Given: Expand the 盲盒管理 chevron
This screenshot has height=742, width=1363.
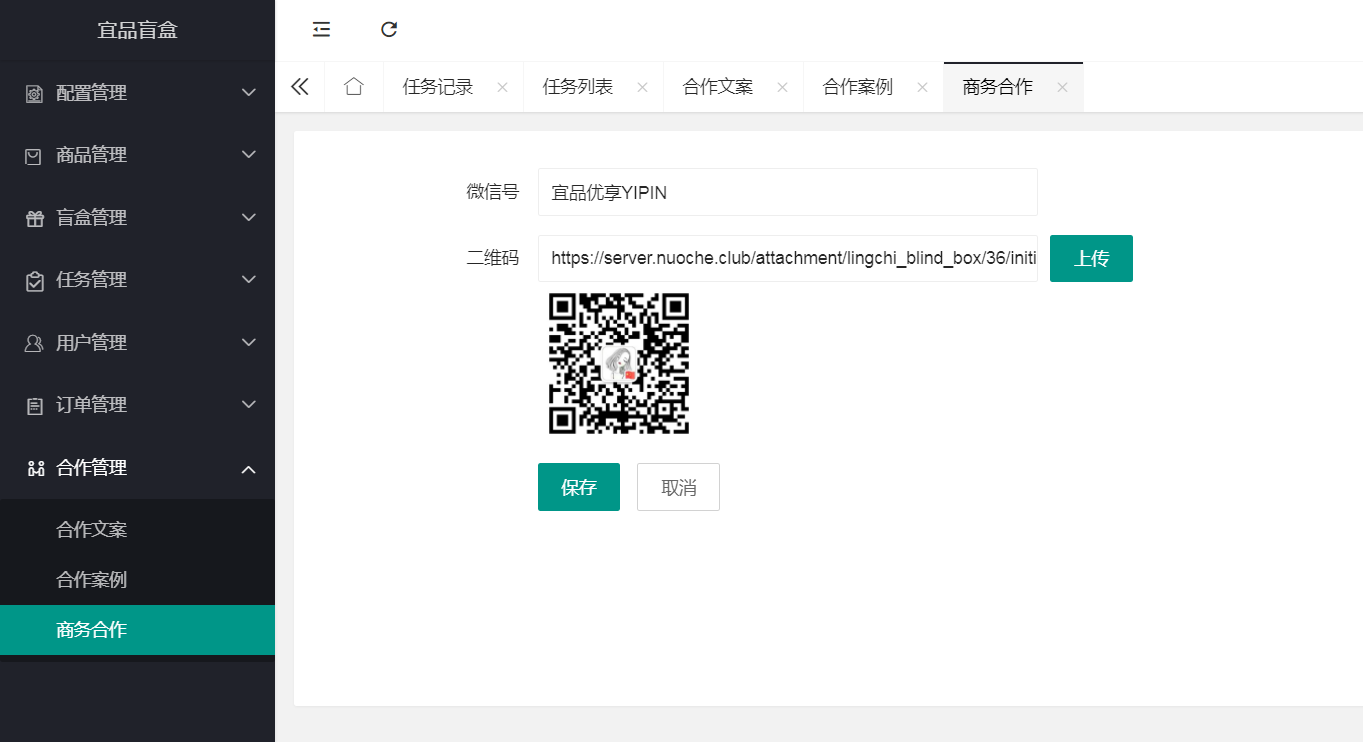Looking at the screenshot, I should 250,217.
